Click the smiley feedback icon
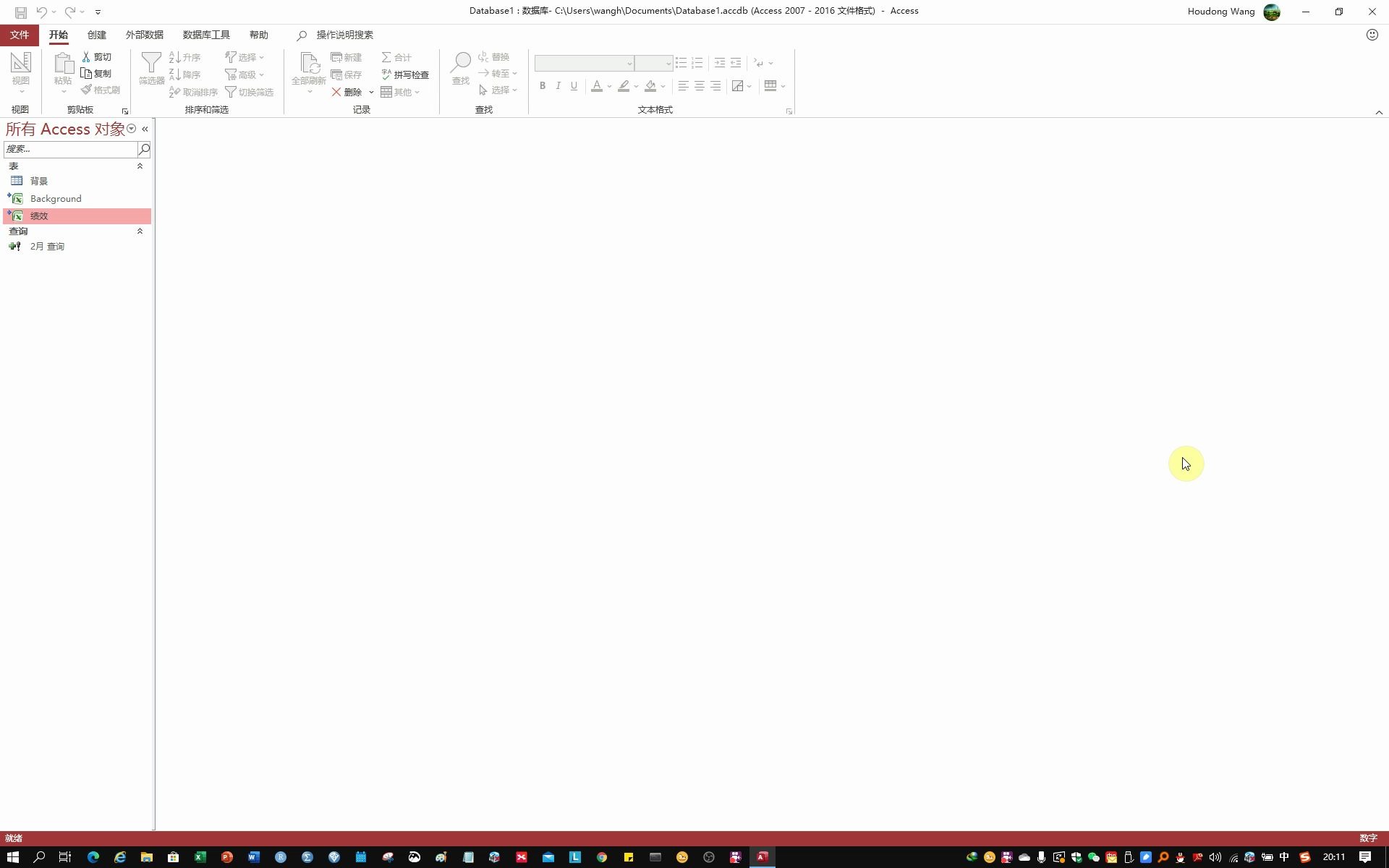Viewport: 1389px width, 868px height. pyautogui.click(x=1372, y=35)
